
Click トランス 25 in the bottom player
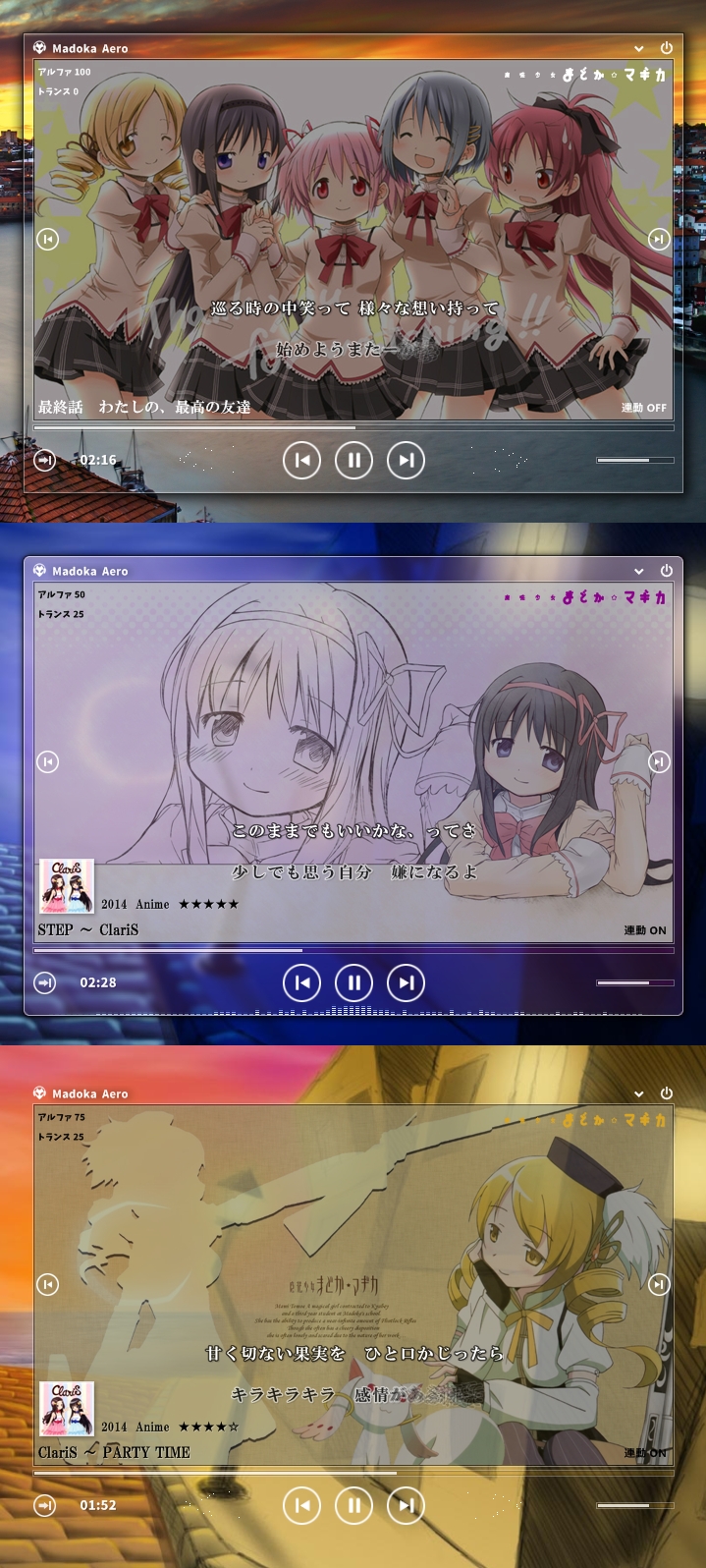coord(61,1137)
